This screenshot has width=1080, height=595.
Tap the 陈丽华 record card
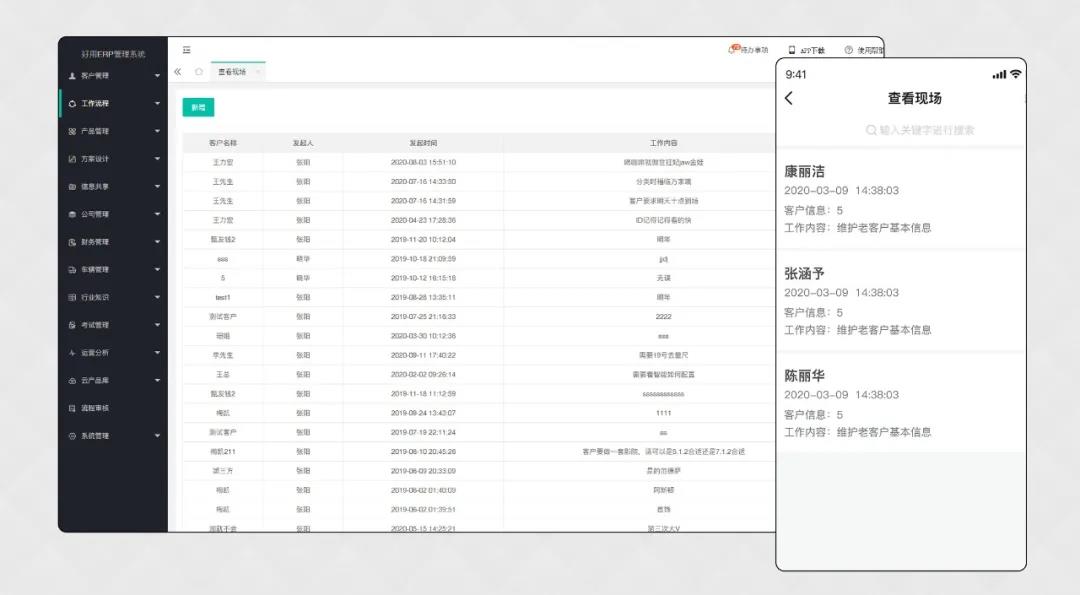tap(900, 403)
